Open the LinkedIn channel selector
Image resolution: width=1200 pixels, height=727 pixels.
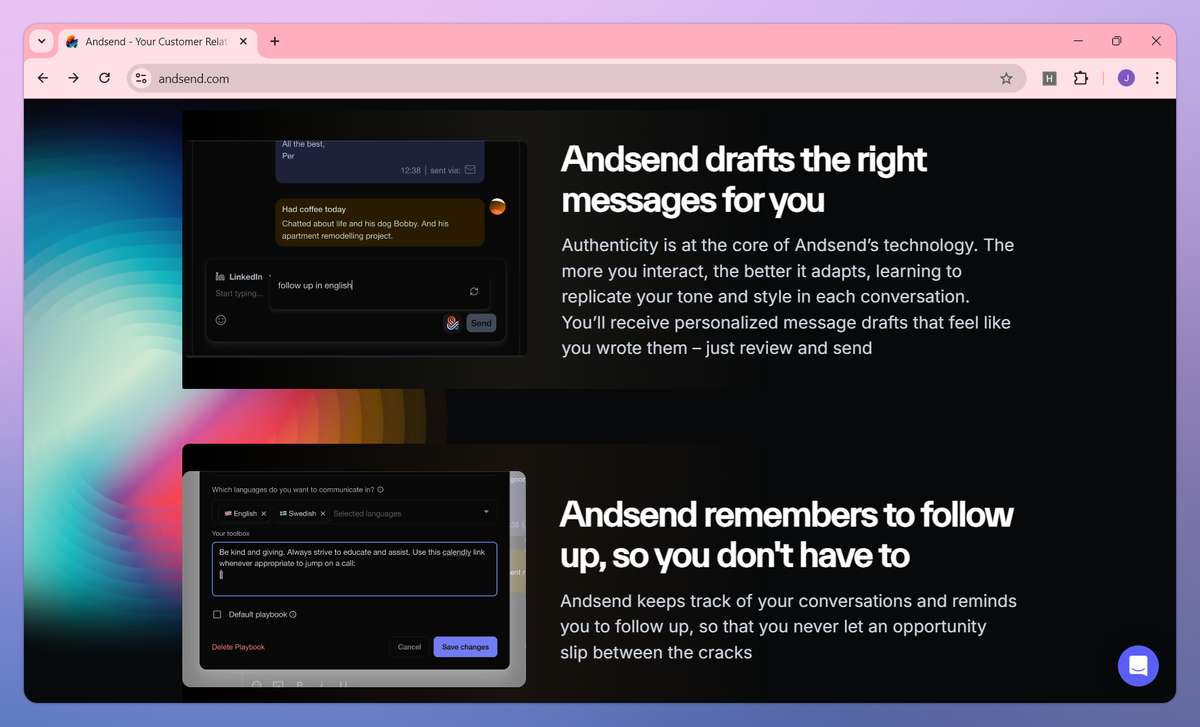point(241,276)
